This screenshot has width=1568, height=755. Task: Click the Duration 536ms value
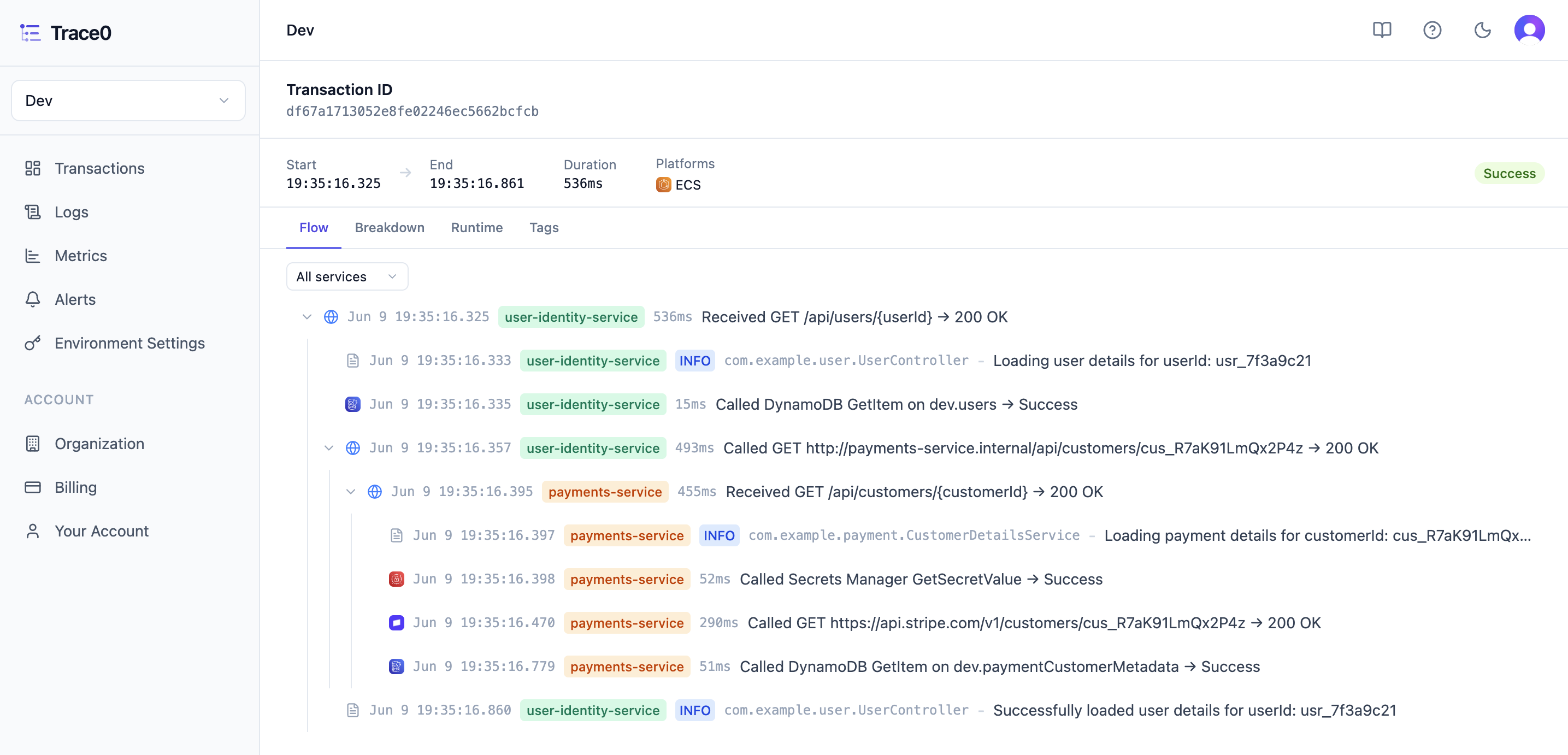pyautogui.click(x=582, y=183)
